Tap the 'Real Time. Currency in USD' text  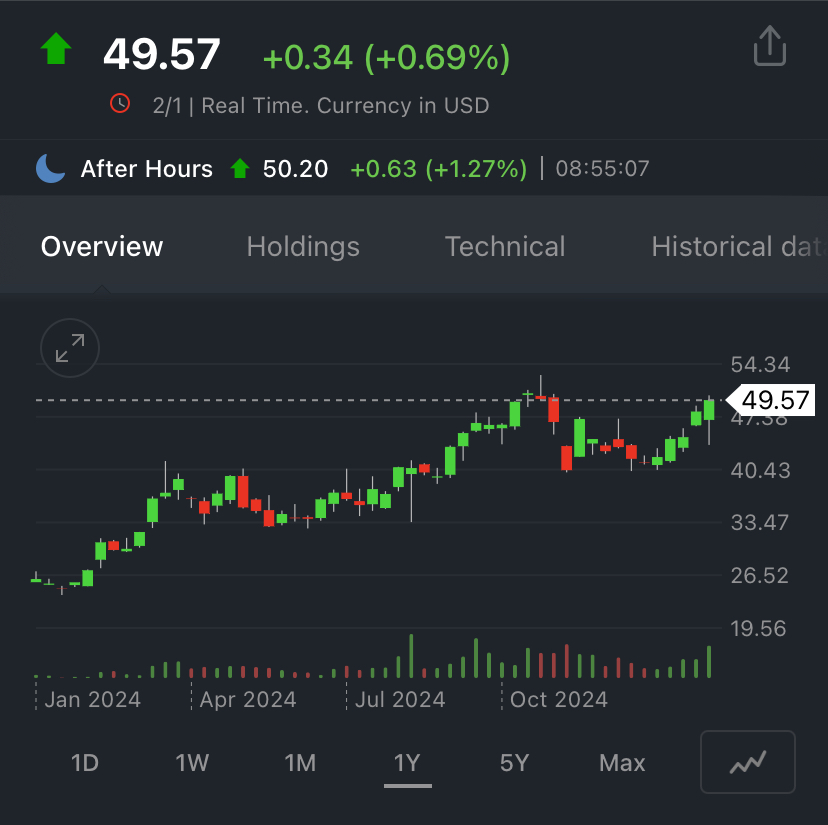pos(345,106)
